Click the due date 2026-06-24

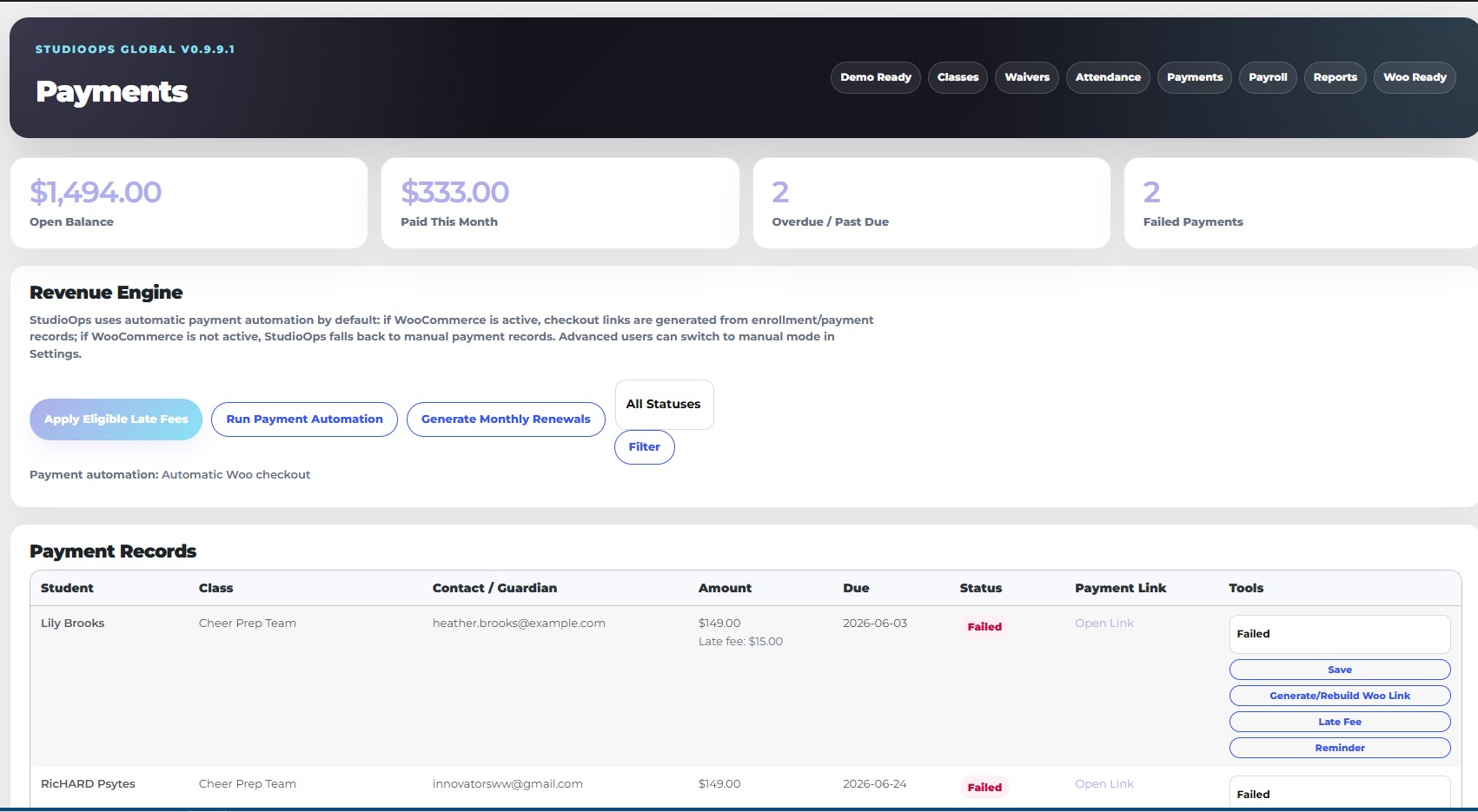(x=874, y=784)
